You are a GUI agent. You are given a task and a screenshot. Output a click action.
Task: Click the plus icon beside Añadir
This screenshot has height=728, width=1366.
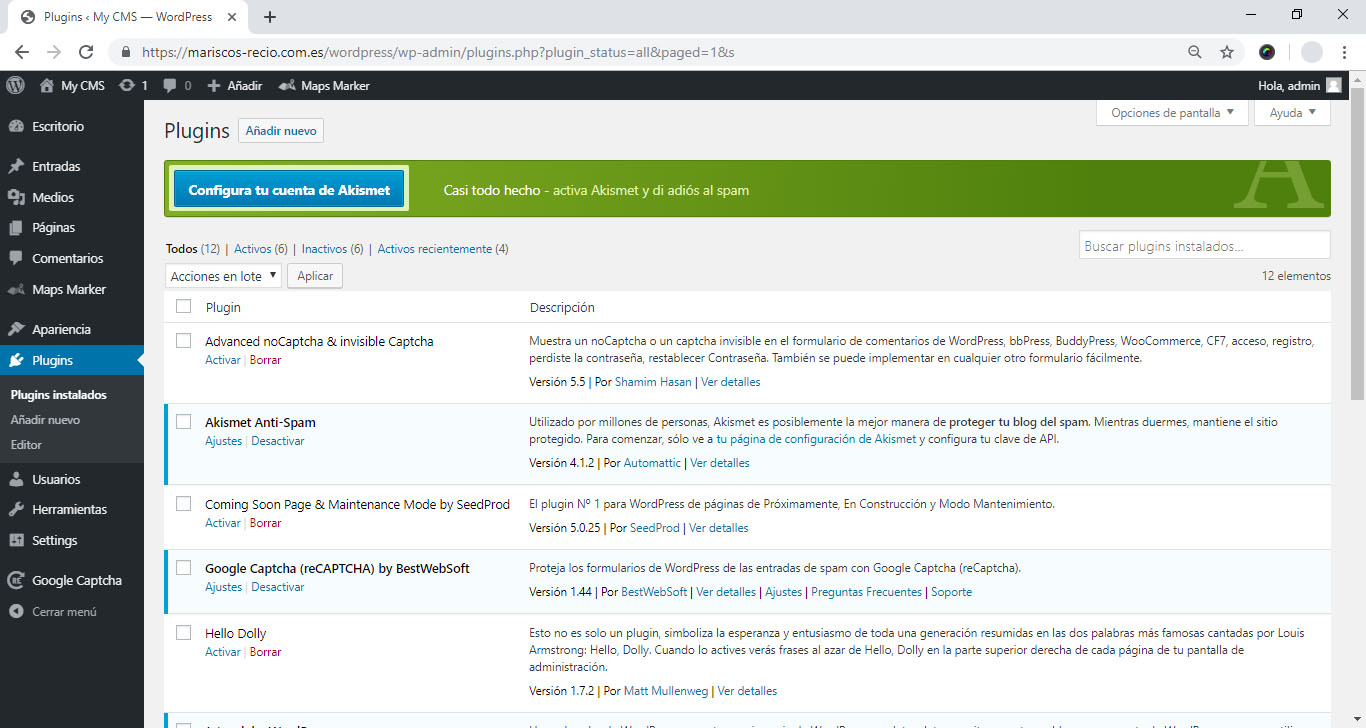tap(213, 86)
